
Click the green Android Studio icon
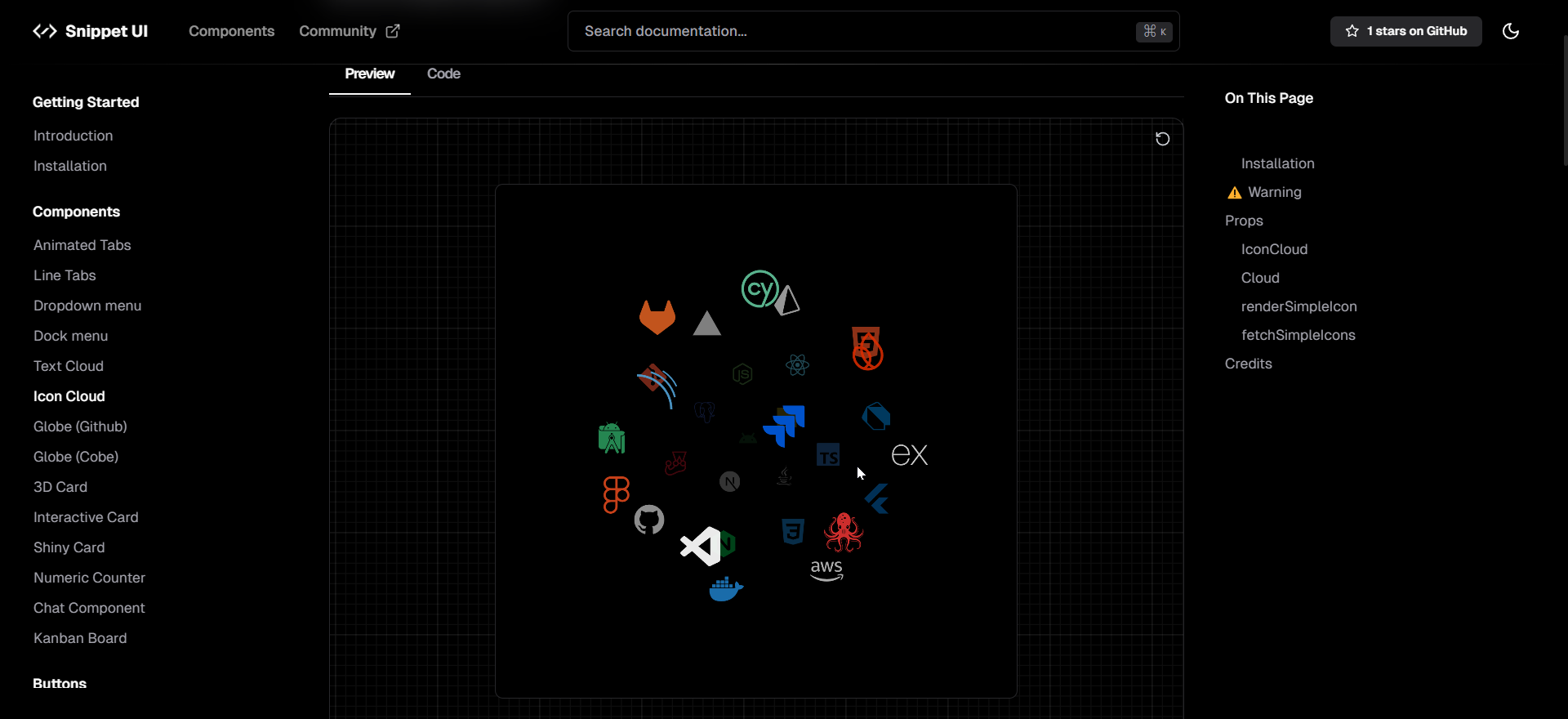(x=612, y=438)
